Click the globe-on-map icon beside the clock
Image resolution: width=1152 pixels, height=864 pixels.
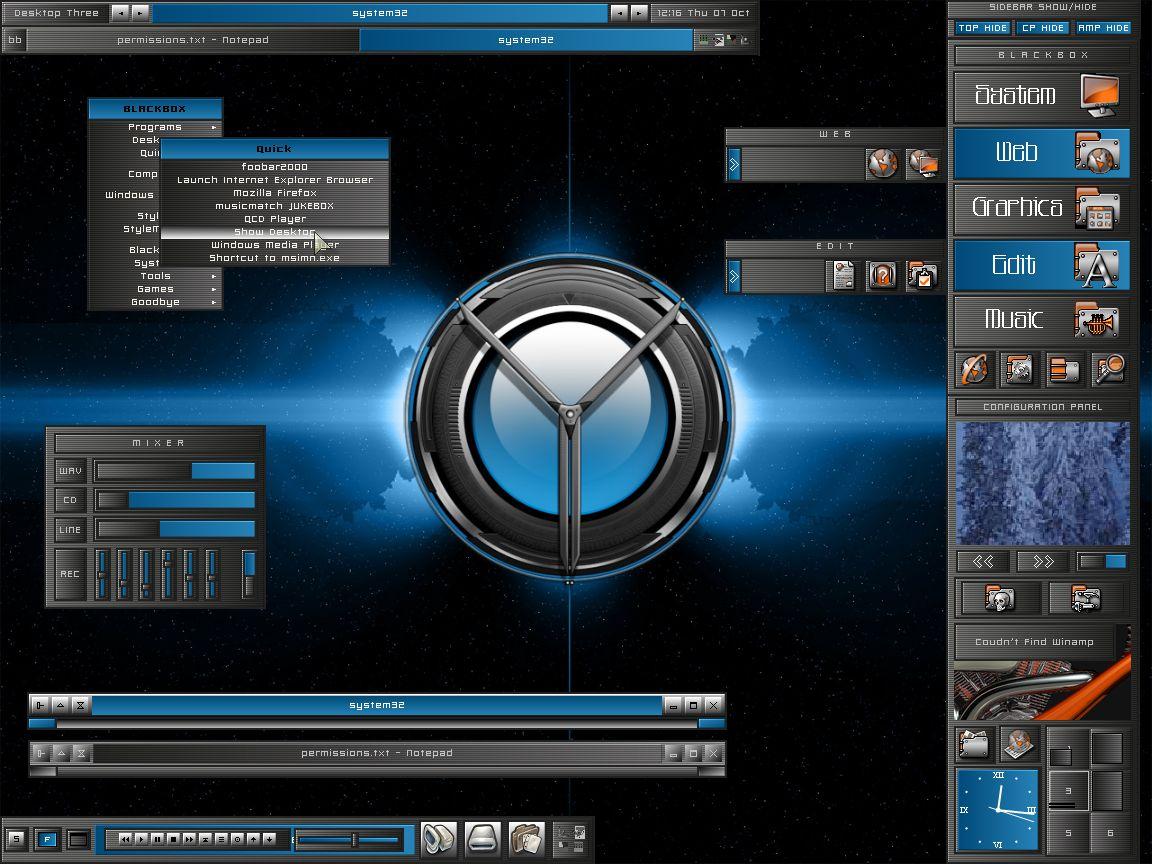[x=1018, y=744]
